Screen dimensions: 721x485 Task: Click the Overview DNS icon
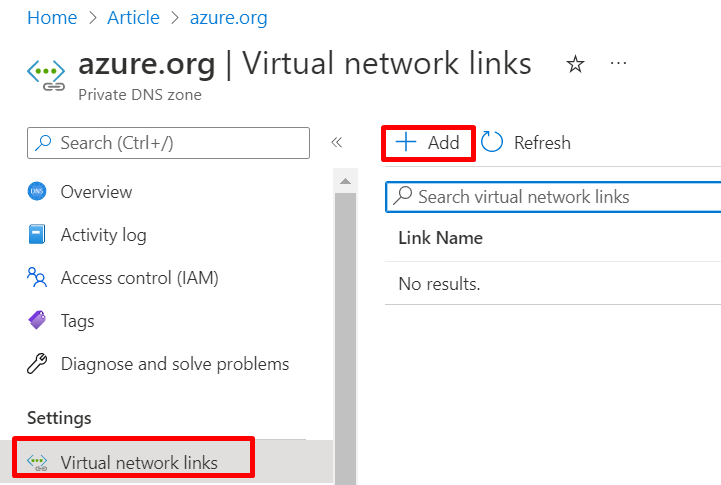click(x=37, y=192)
